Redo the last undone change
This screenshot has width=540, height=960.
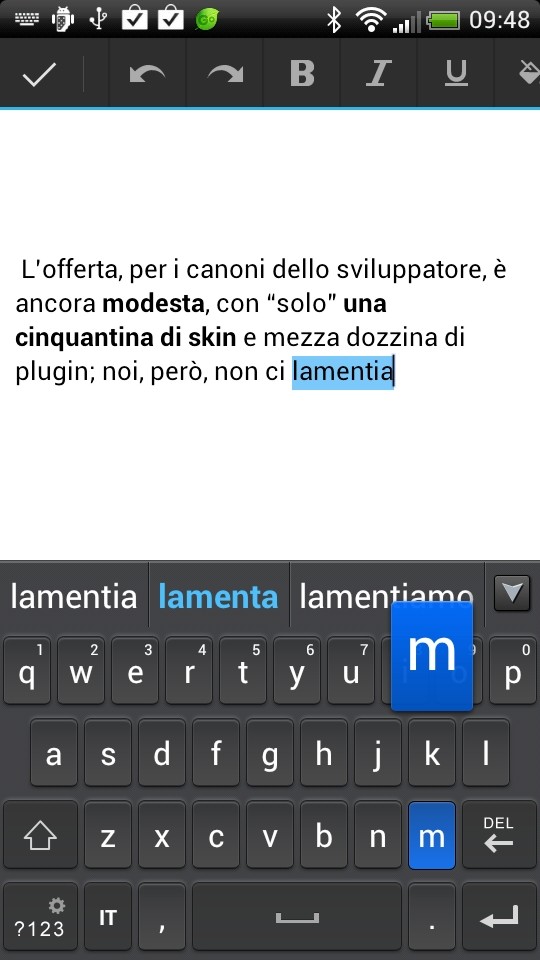tap(225, 74)
